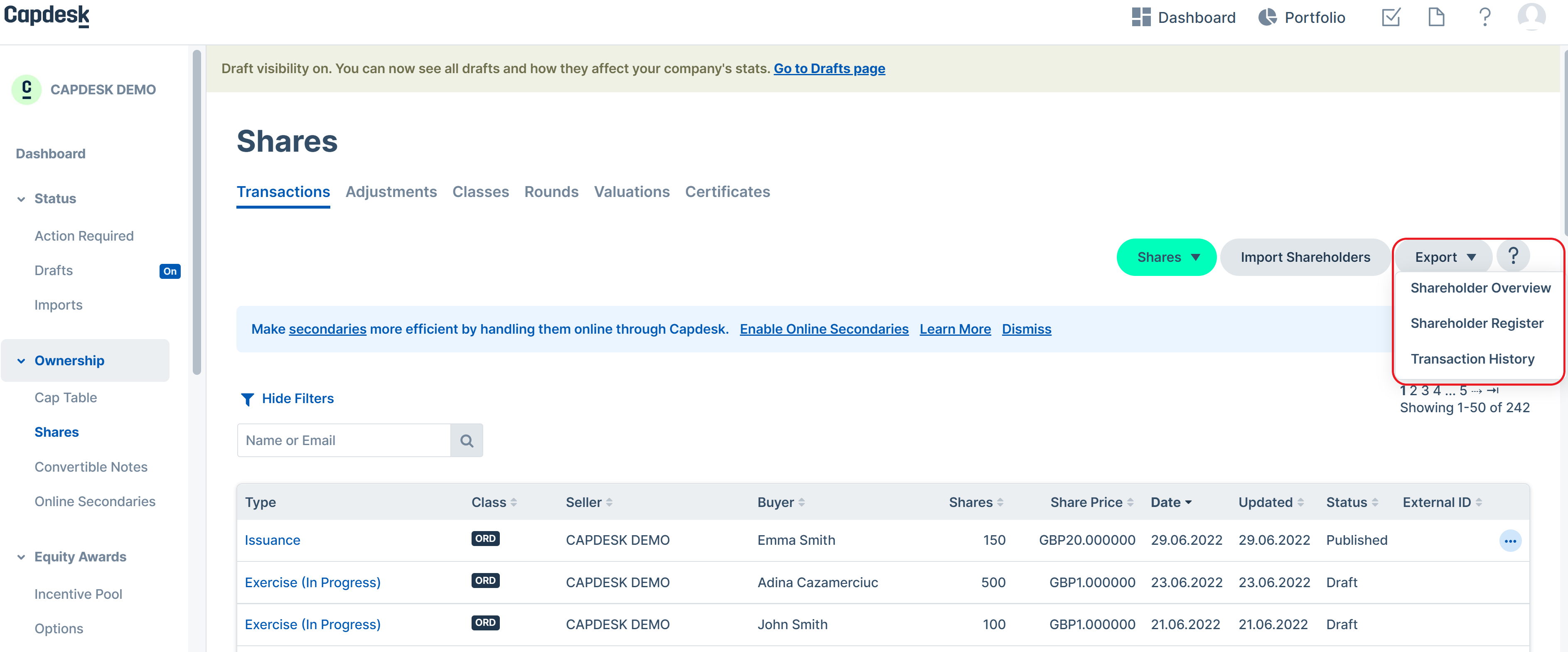Viewport: 1568px width, 652px height.
Task: Open Online Secondaries in sidebar
Action: [95, 502]
